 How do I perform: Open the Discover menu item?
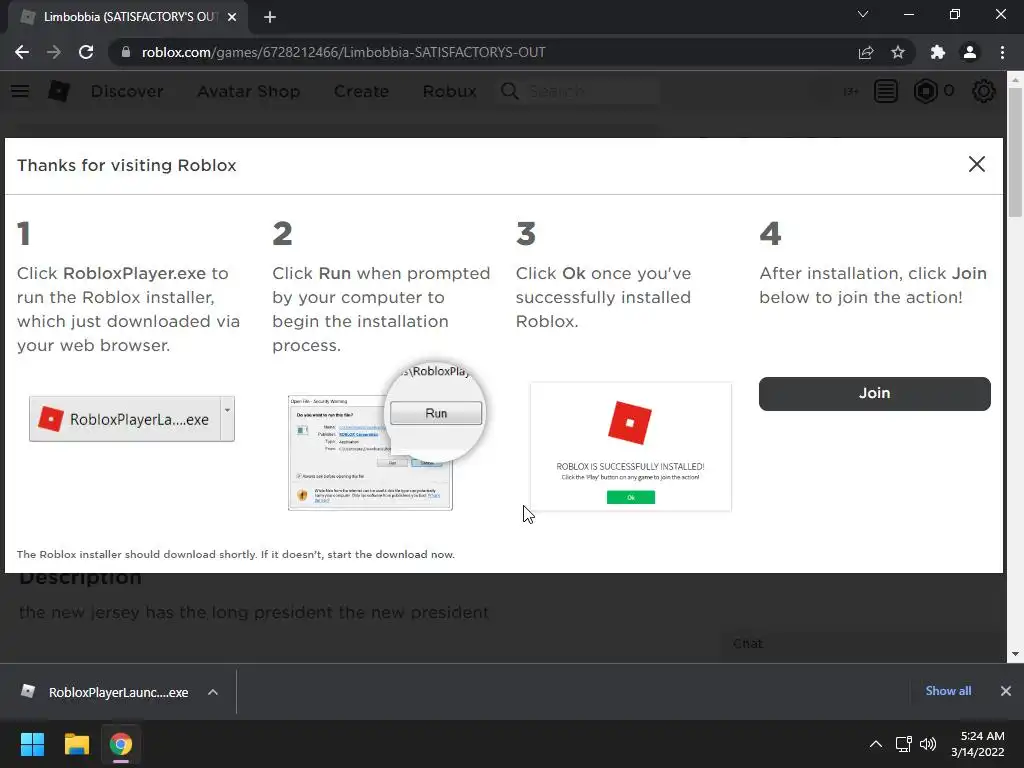click(127, 91)
